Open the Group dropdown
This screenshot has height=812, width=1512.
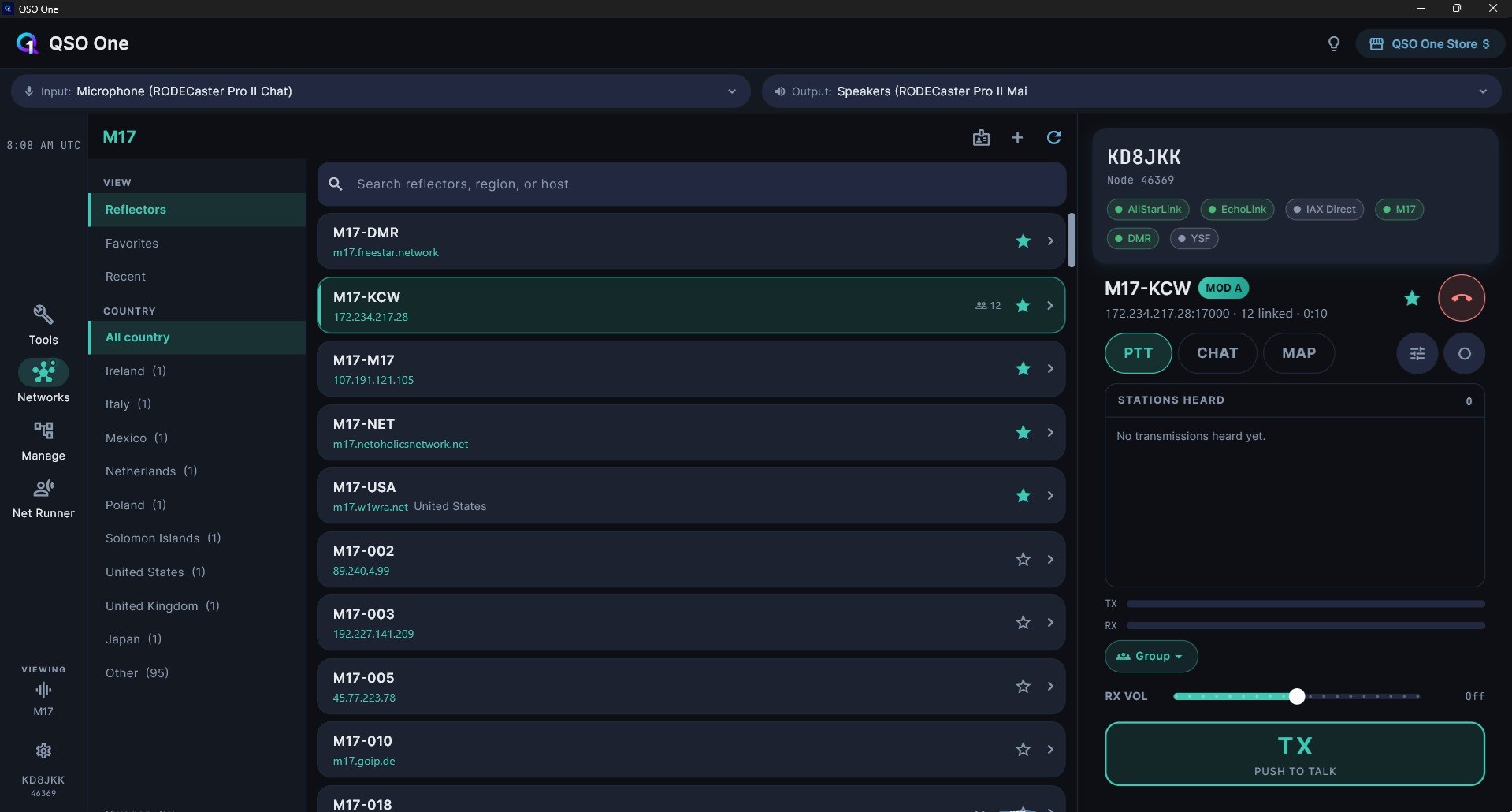1150,657
